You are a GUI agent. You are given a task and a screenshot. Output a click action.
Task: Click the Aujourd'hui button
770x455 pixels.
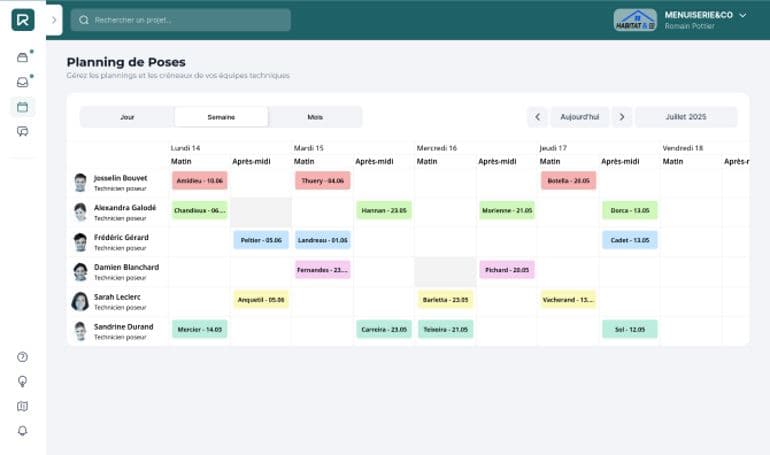pos(580,117)
